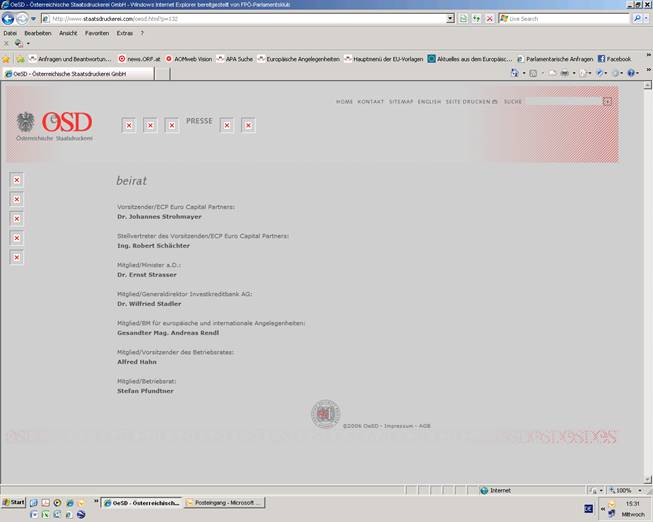653x522 pixels.
Task: Click the SITEMAP navigation link
Action: (400, 102)
